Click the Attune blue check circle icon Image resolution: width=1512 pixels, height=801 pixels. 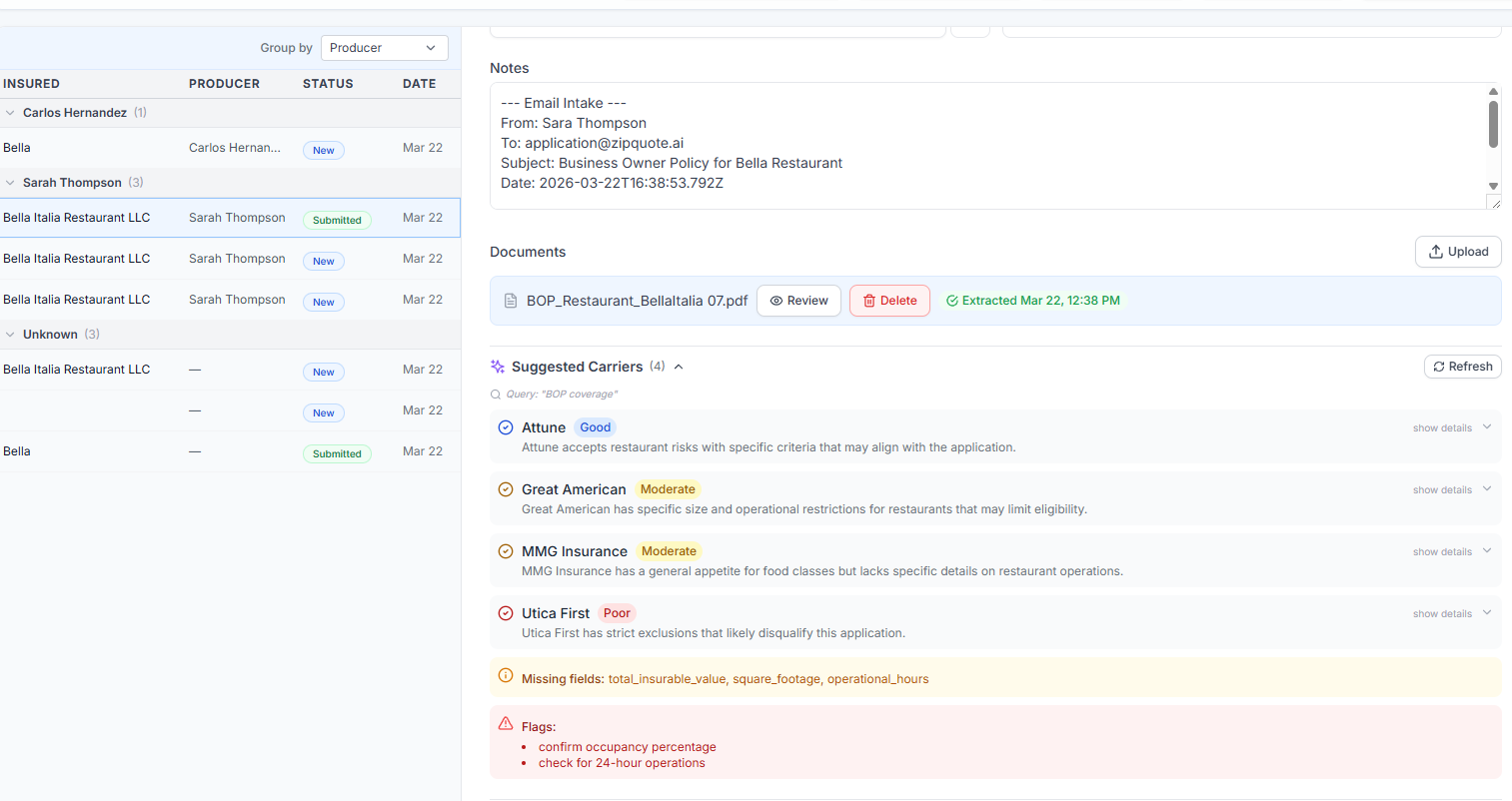[x=506, y=427]
